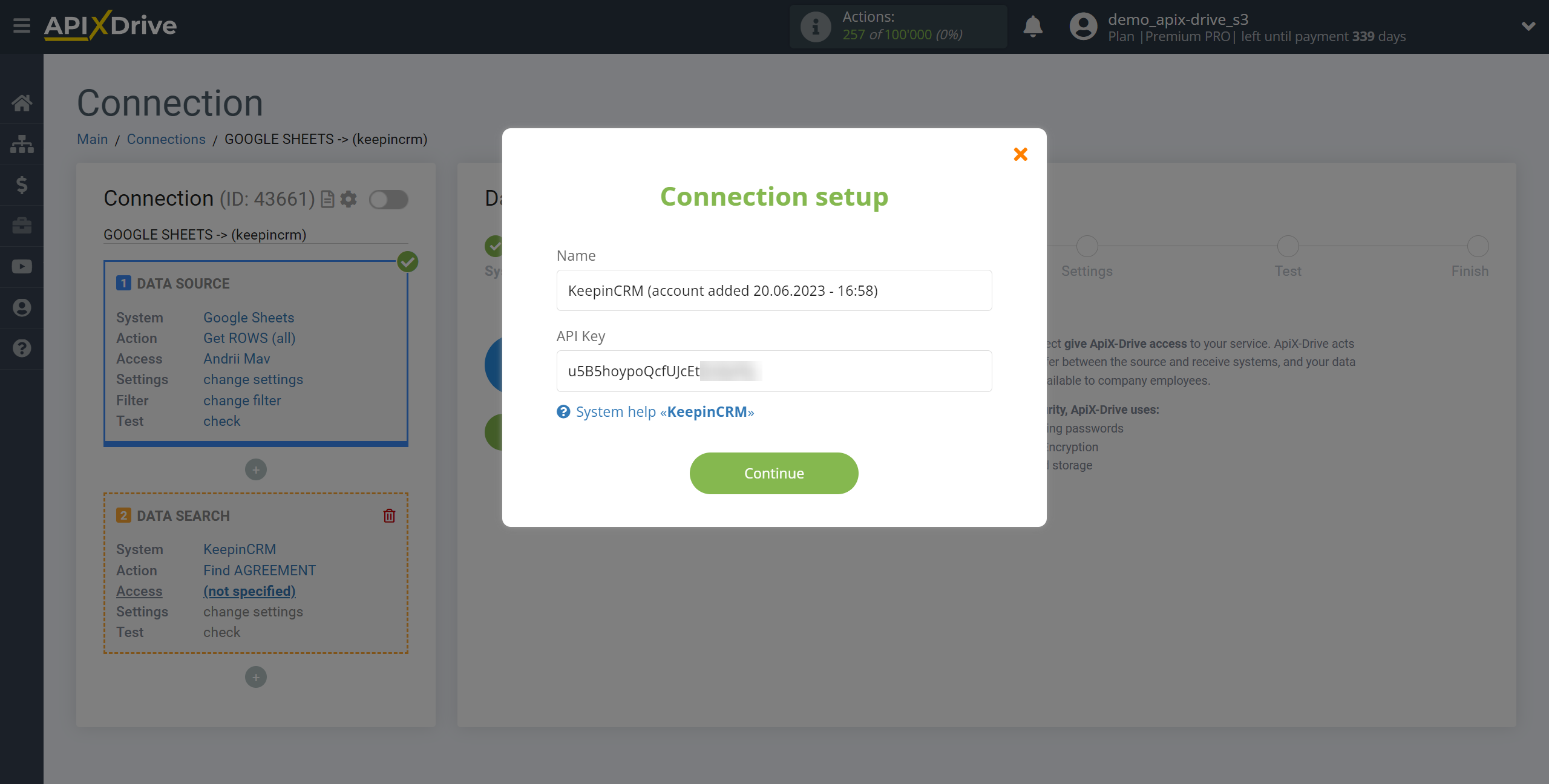This screenshot has width=1549, height=784.
Task: Open Data Source change settings link
Action: [253, 379]
